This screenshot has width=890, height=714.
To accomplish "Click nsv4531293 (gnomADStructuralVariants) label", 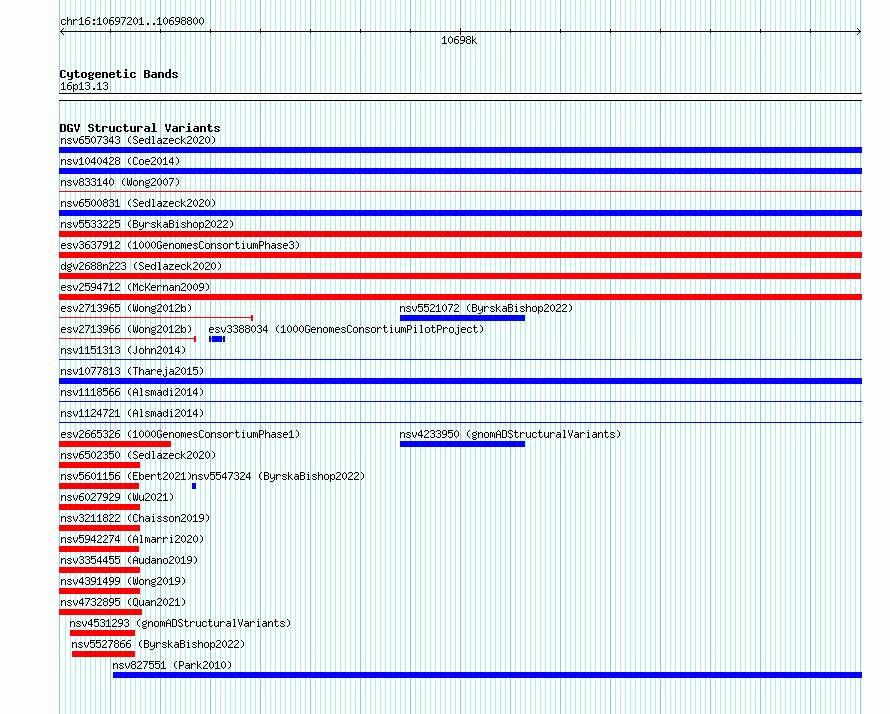I will (x=180, y=623).
